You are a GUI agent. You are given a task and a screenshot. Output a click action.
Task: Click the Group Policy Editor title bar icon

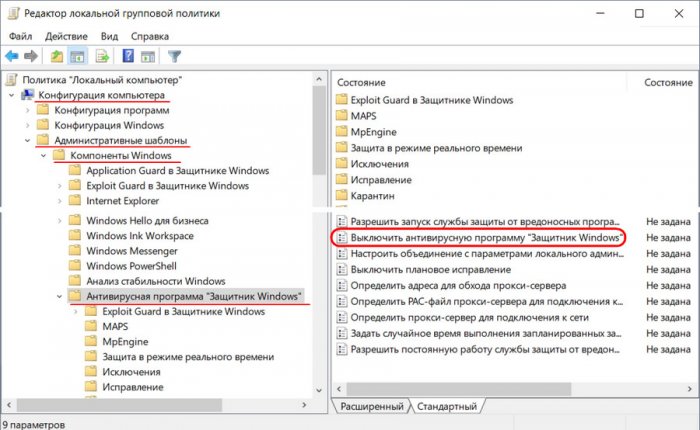pos(13,13)
